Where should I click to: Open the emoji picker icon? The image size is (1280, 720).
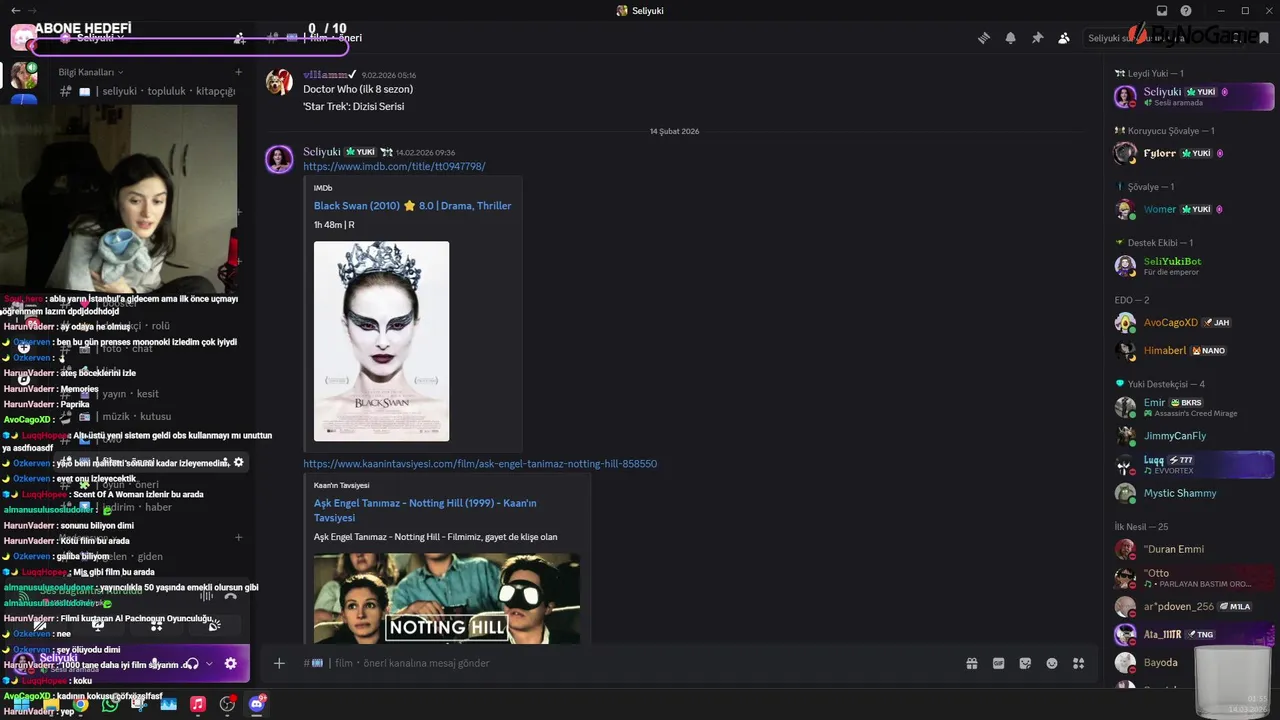click(x=1052, y=663)
